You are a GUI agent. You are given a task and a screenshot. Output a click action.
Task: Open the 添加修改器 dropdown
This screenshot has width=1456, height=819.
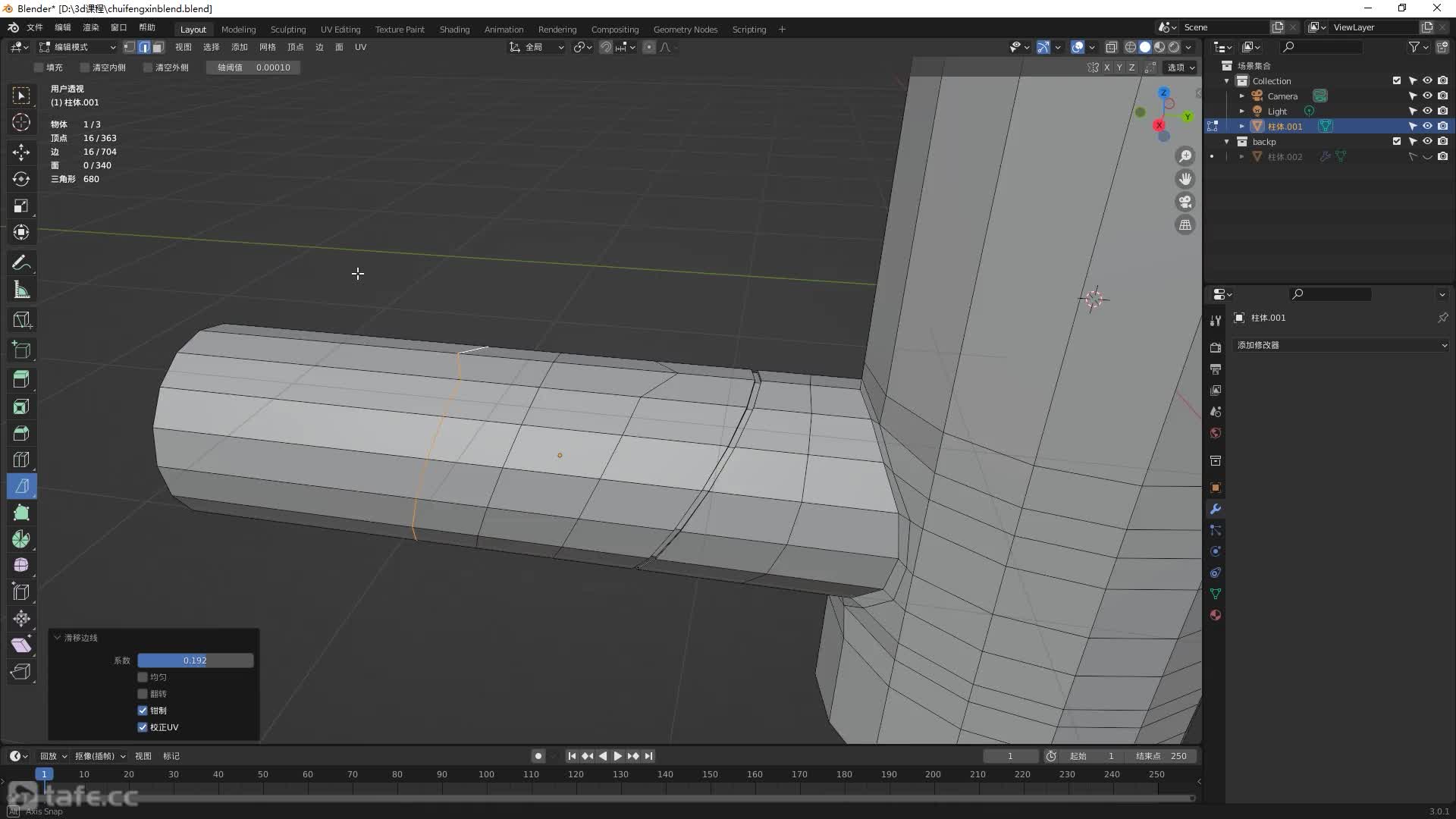1341,345
